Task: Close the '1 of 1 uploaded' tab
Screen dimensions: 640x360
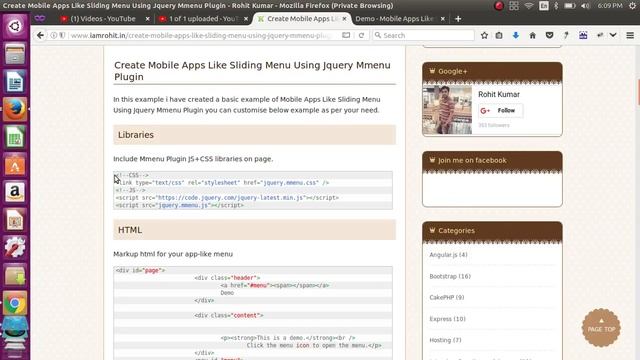Action: coord(246,19)
